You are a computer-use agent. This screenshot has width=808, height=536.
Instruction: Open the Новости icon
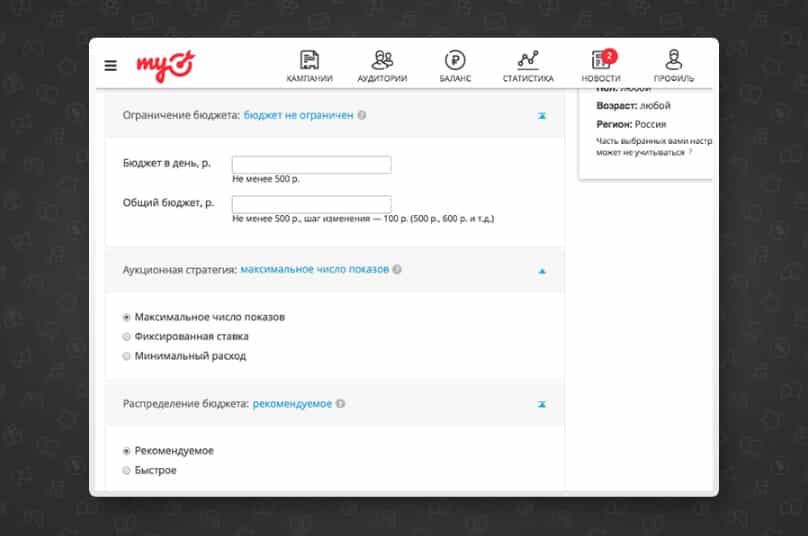[x=600, y=60]
